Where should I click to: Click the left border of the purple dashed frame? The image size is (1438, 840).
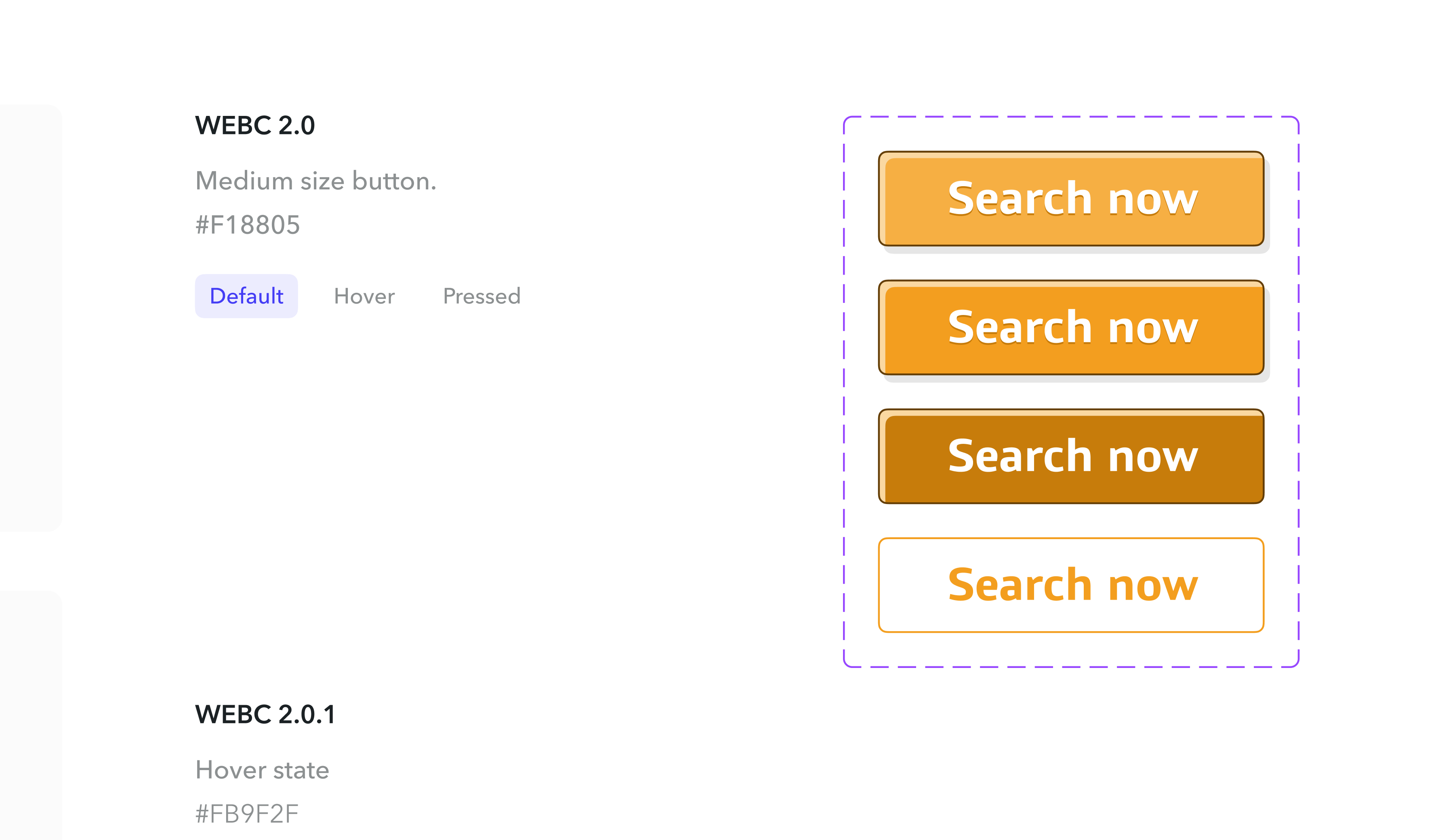click(x=844, y=391)
